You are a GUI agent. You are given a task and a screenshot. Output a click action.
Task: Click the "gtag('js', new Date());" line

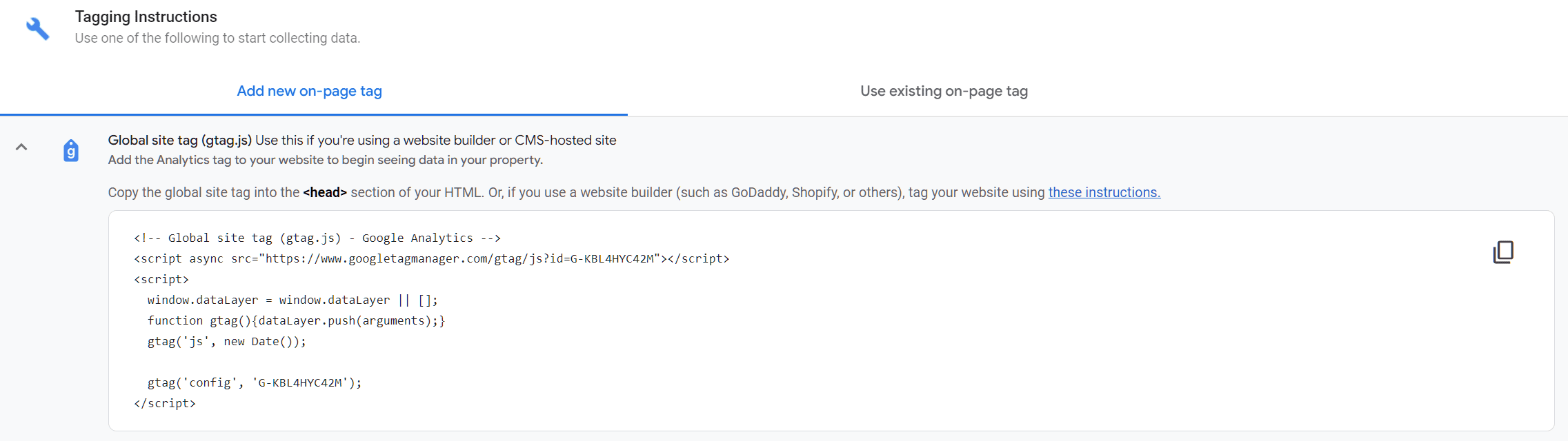227,341
